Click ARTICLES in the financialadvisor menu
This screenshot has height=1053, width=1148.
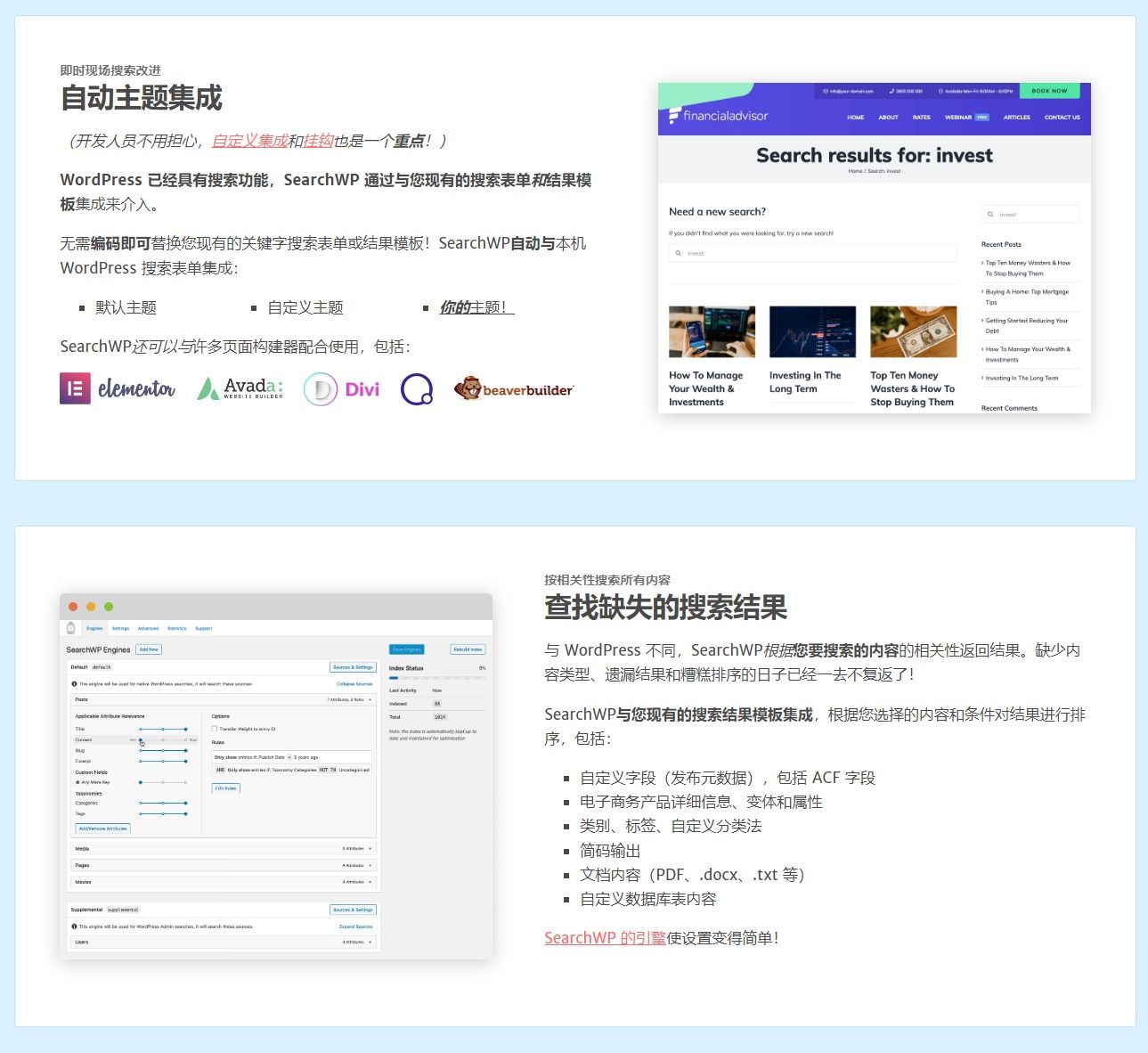point(1017,117)
